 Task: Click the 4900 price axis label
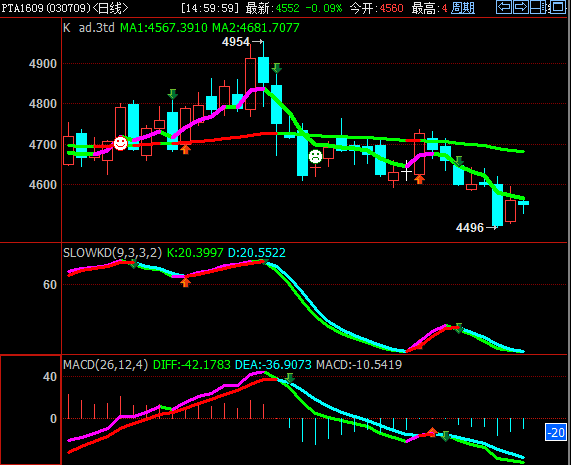pyautogui.click(x=43, y=64)
